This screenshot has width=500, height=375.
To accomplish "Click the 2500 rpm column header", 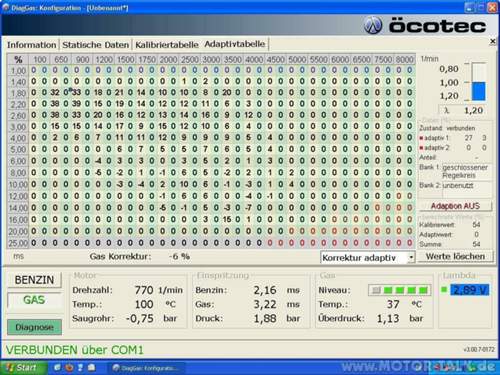I will 190,60.
